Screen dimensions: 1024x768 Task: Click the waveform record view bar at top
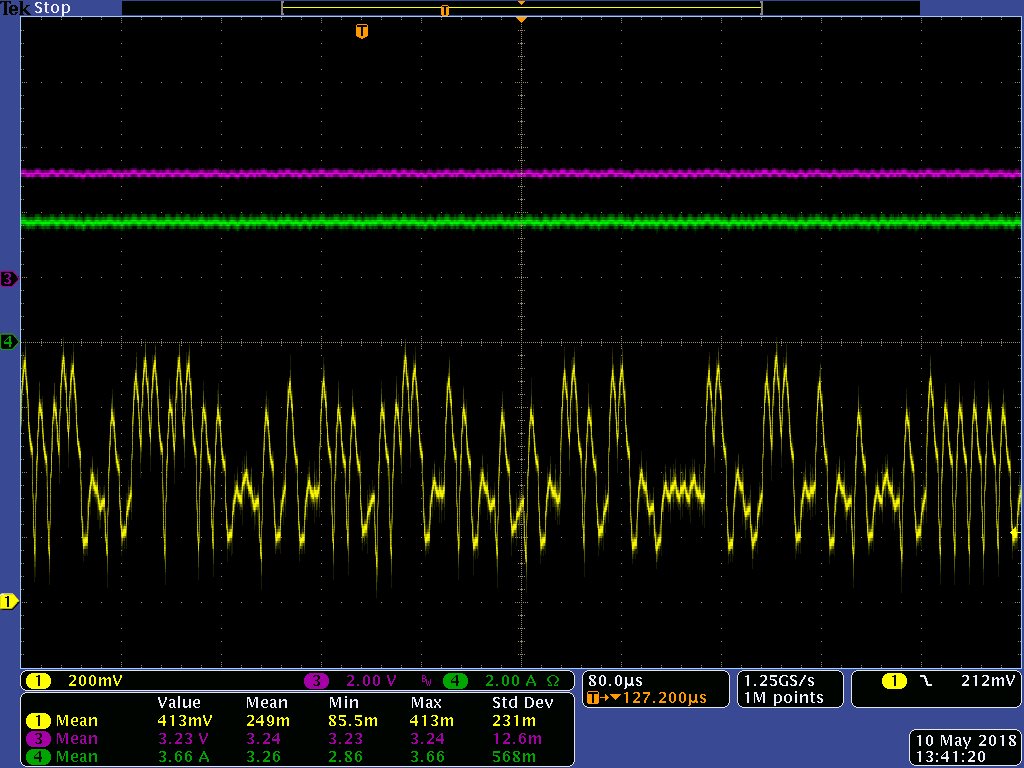(x=521, y=8)
